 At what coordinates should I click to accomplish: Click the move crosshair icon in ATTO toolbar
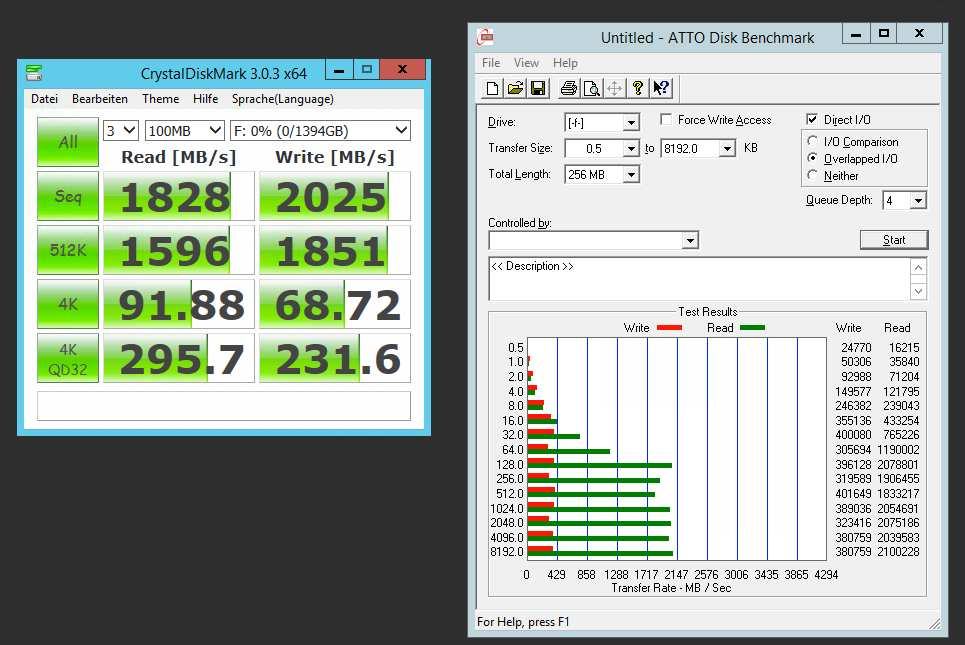614,89
